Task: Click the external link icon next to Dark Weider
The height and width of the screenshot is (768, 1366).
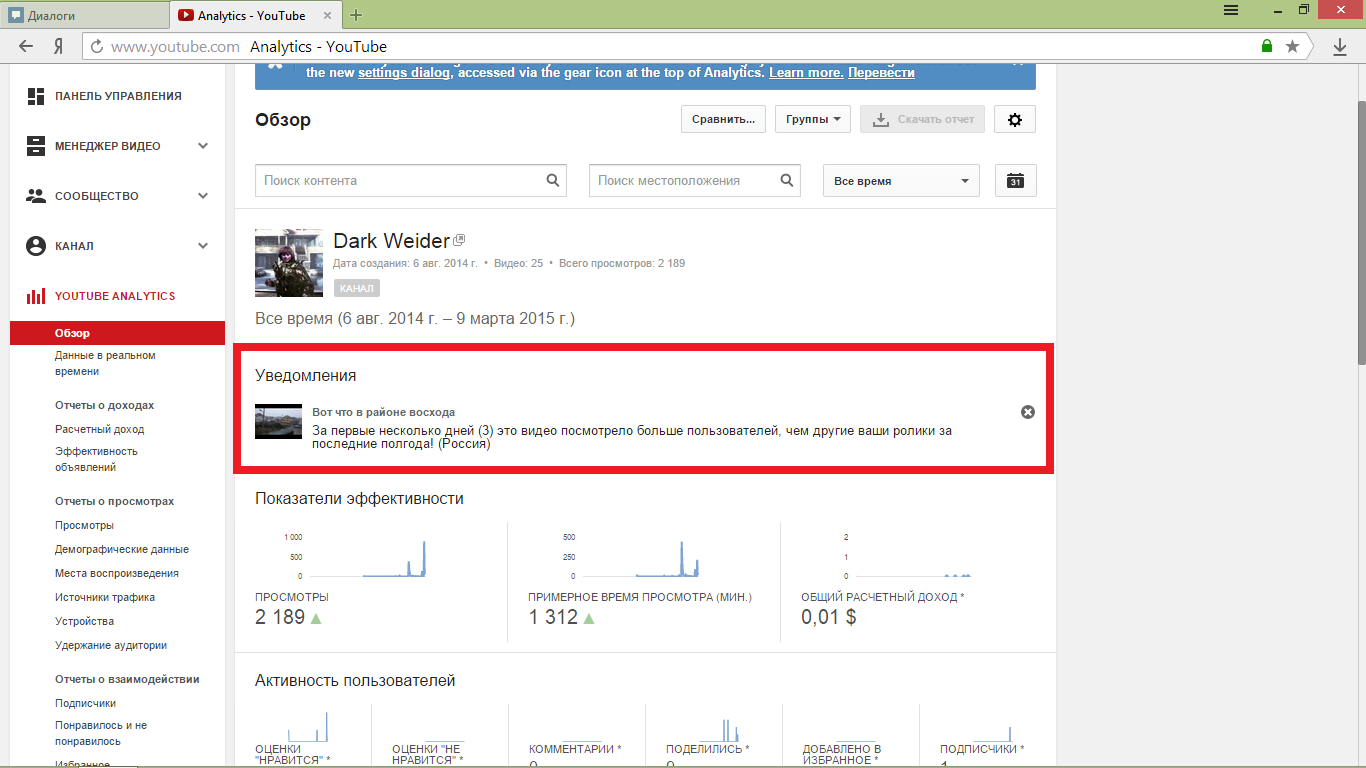Action: click(459, 240)
